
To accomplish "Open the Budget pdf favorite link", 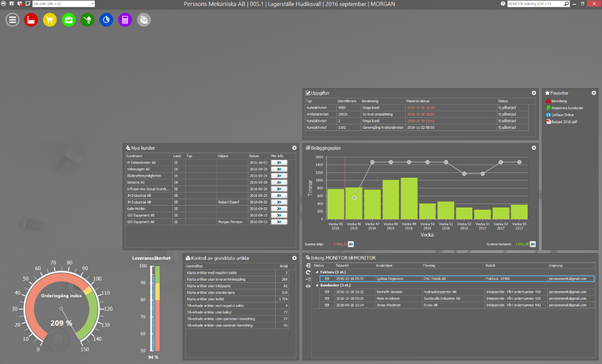I will point(561,122).
